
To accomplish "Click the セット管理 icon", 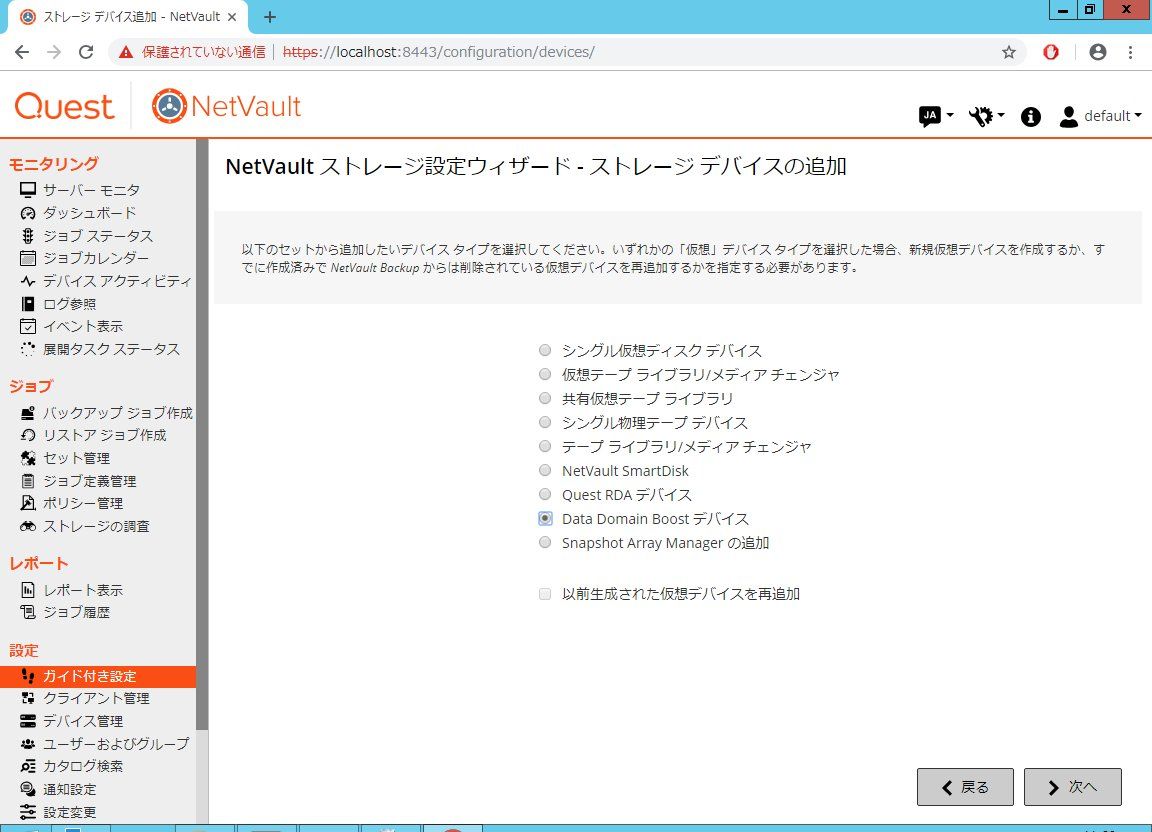I will click(28, 458).
